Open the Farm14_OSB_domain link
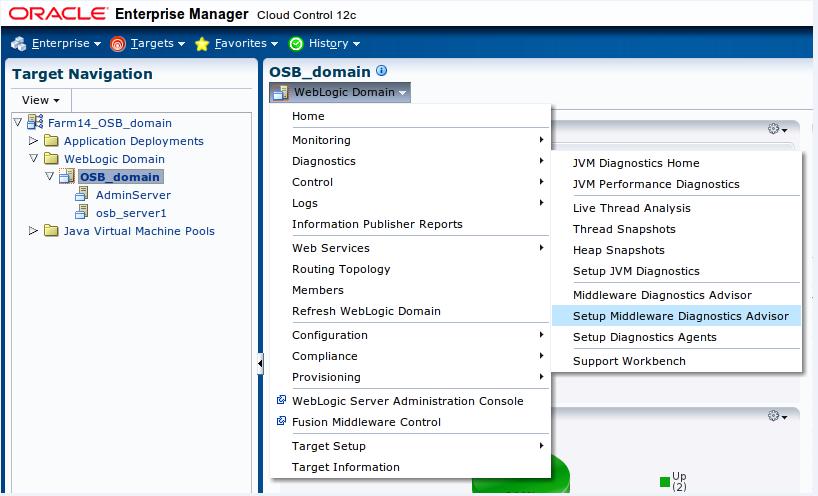Image resolution: width=818 pixels, height=496 pixels. pyautogui.click(x=110, y=123)
